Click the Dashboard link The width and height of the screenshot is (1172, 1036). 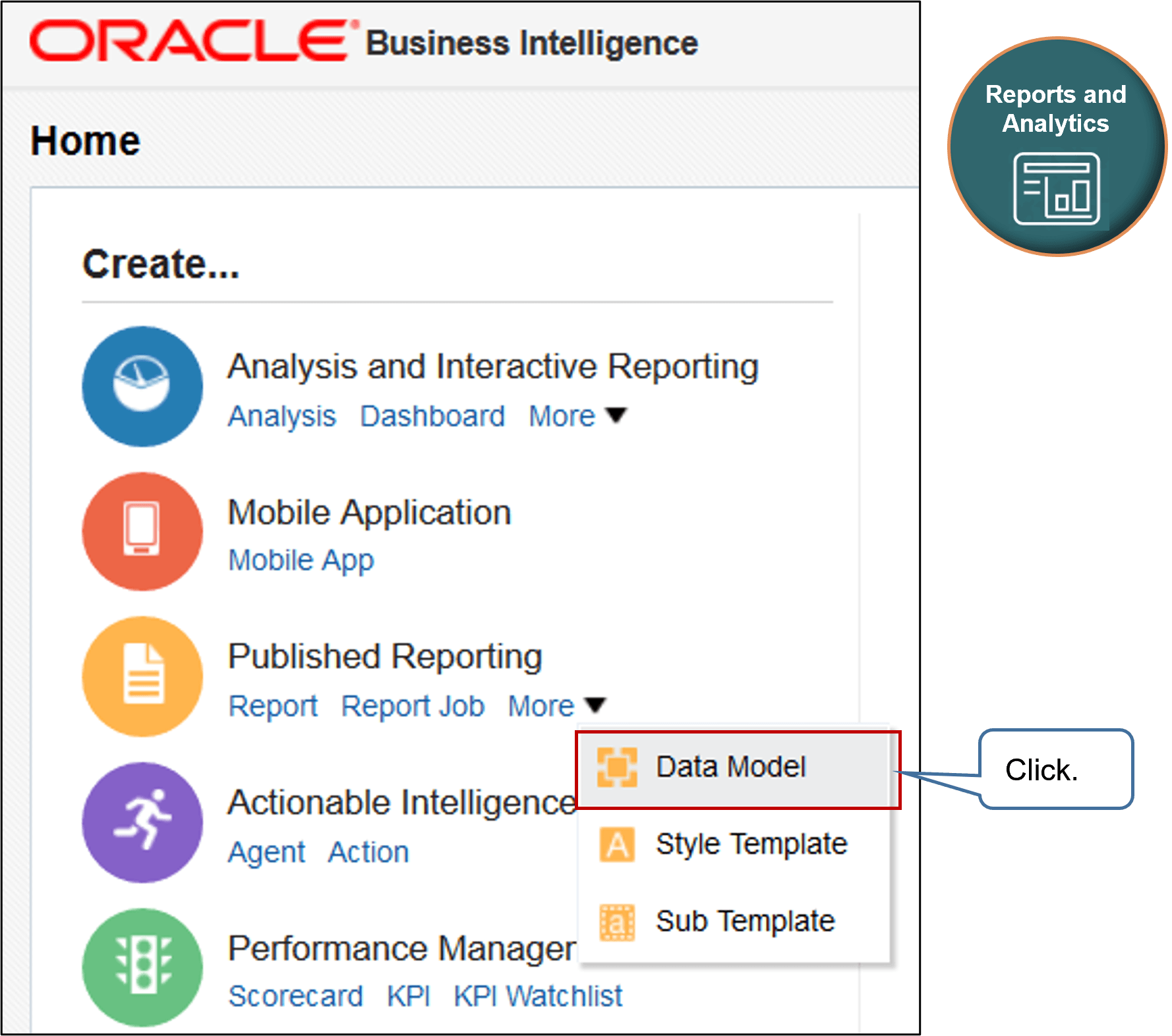coord(432,415)
